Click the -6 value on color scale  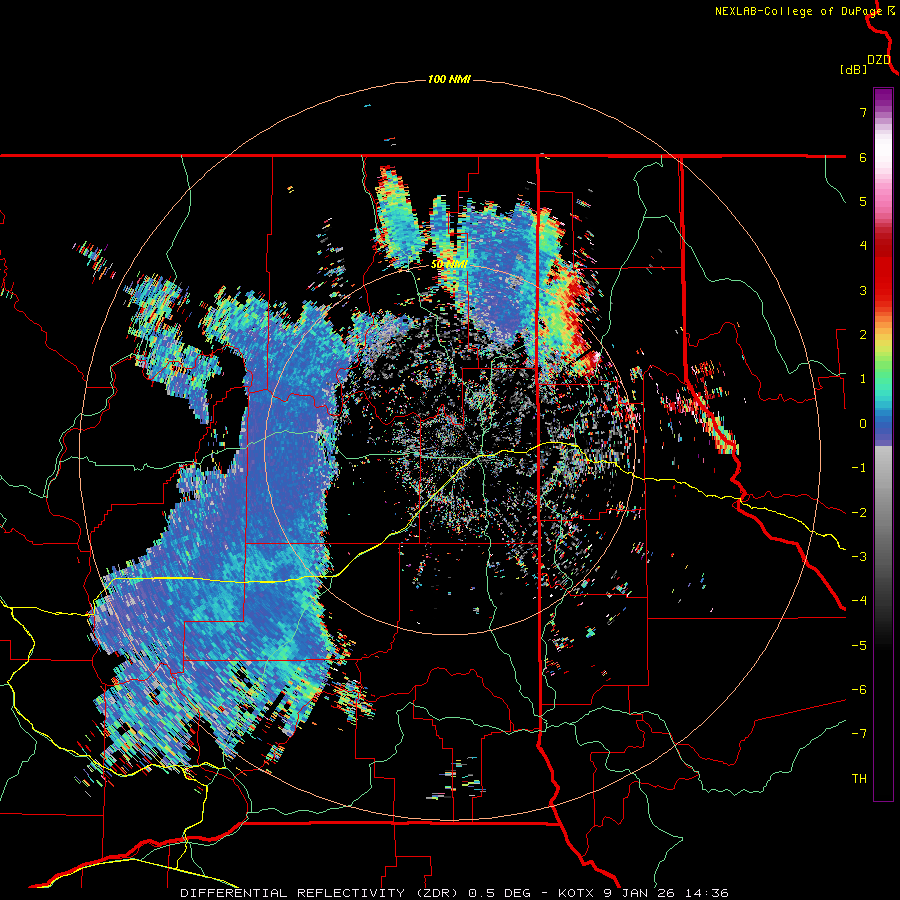point(859,690)
